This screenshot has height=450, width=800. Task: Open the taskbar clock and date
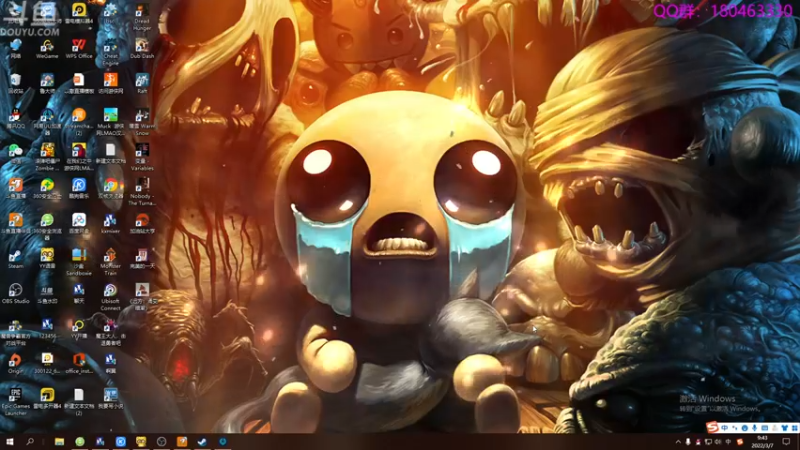click(x=762, y=442)
